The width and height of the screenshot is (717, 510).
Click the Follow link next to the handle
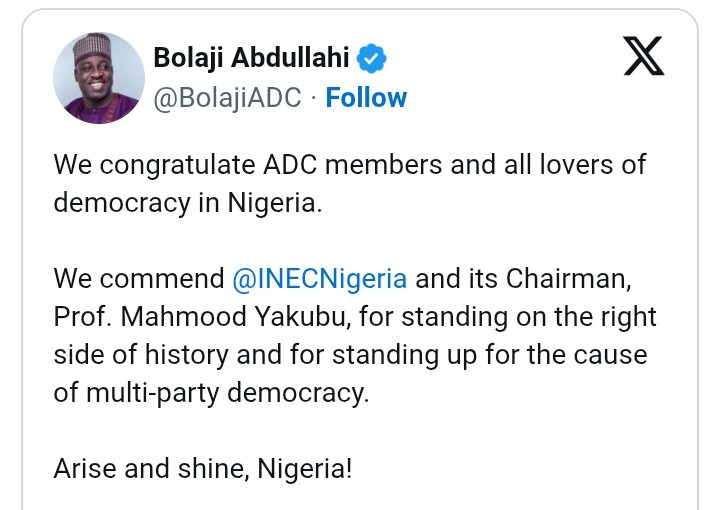click(366, 98)
